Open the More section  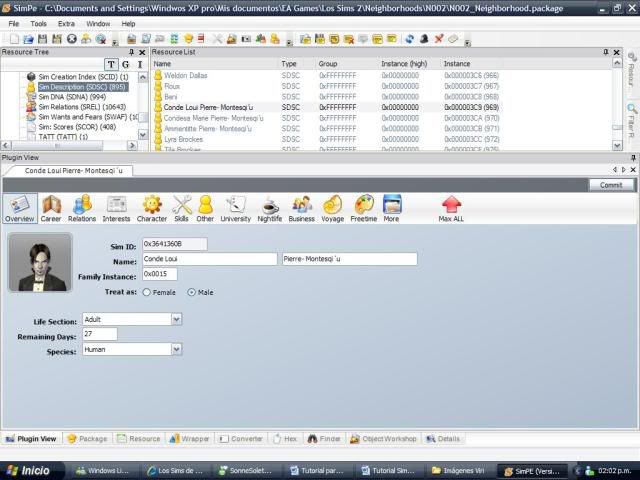pyautogui.click(x=391, y=209)
